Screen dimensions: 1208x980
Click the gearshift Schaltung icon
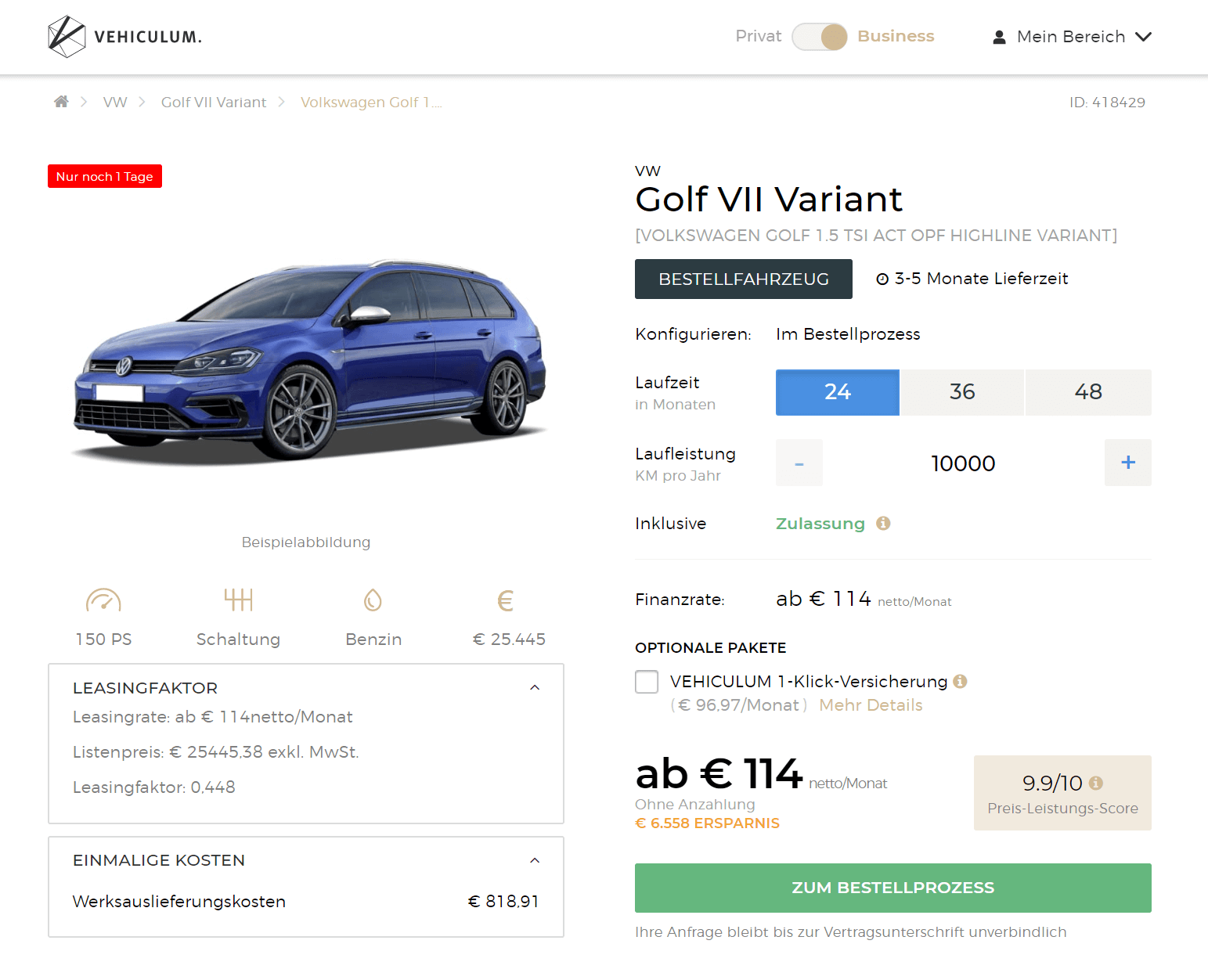point(238,600)
